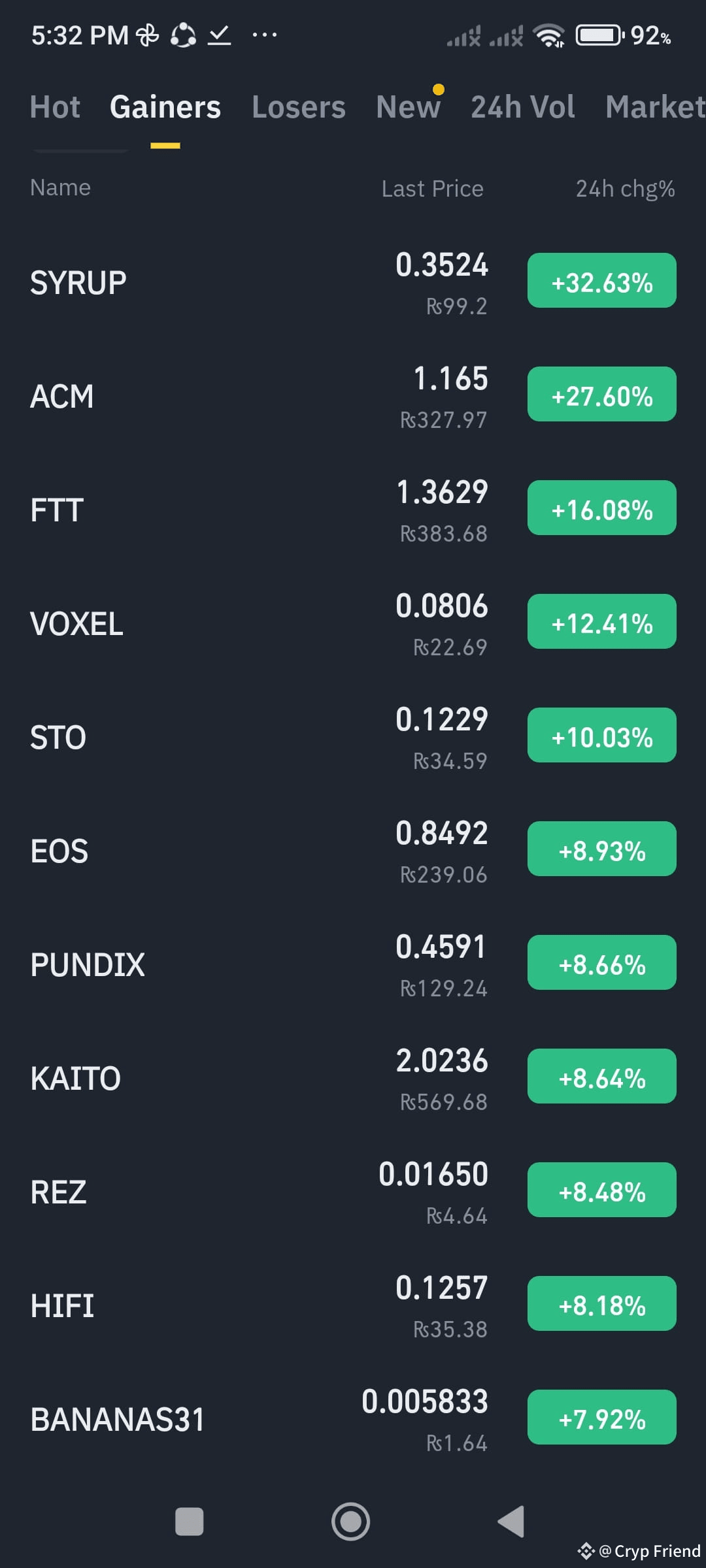Open the New tab with yellow dot
This screenshot has width=706, height=1568.
(x=409, y=106)
